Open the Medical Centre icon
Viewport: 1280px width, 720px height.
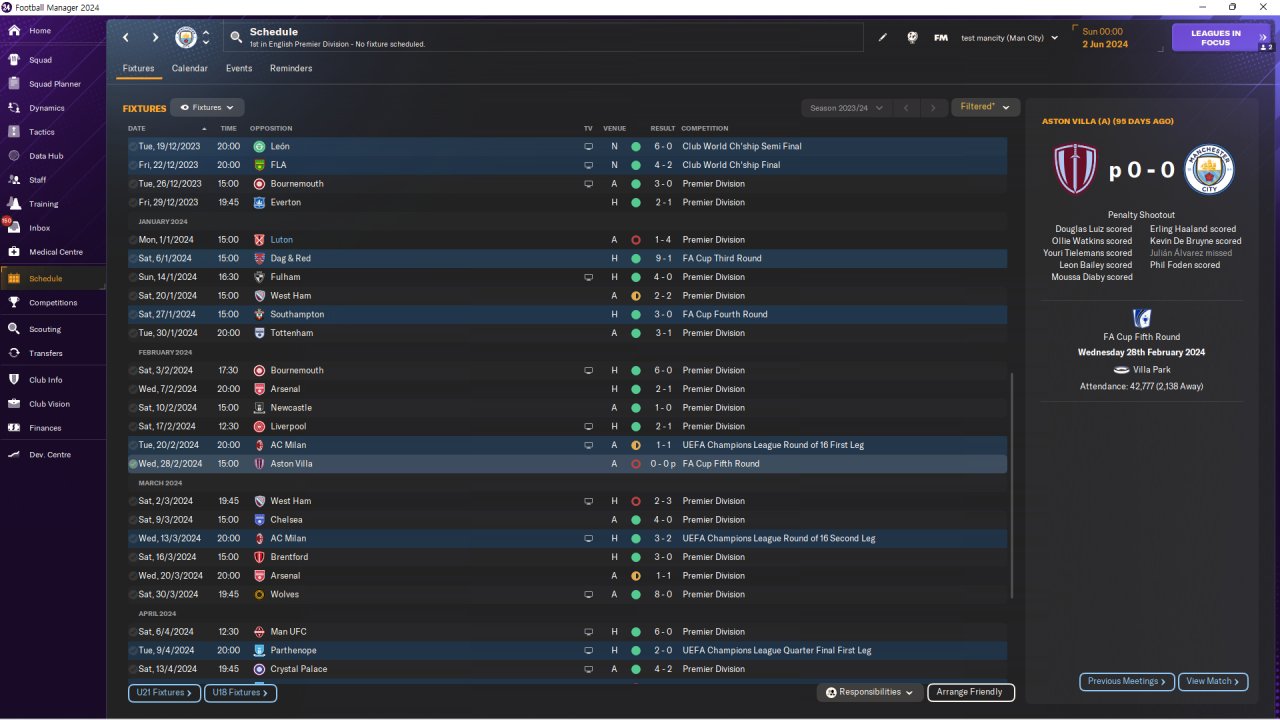coord(14,252)
